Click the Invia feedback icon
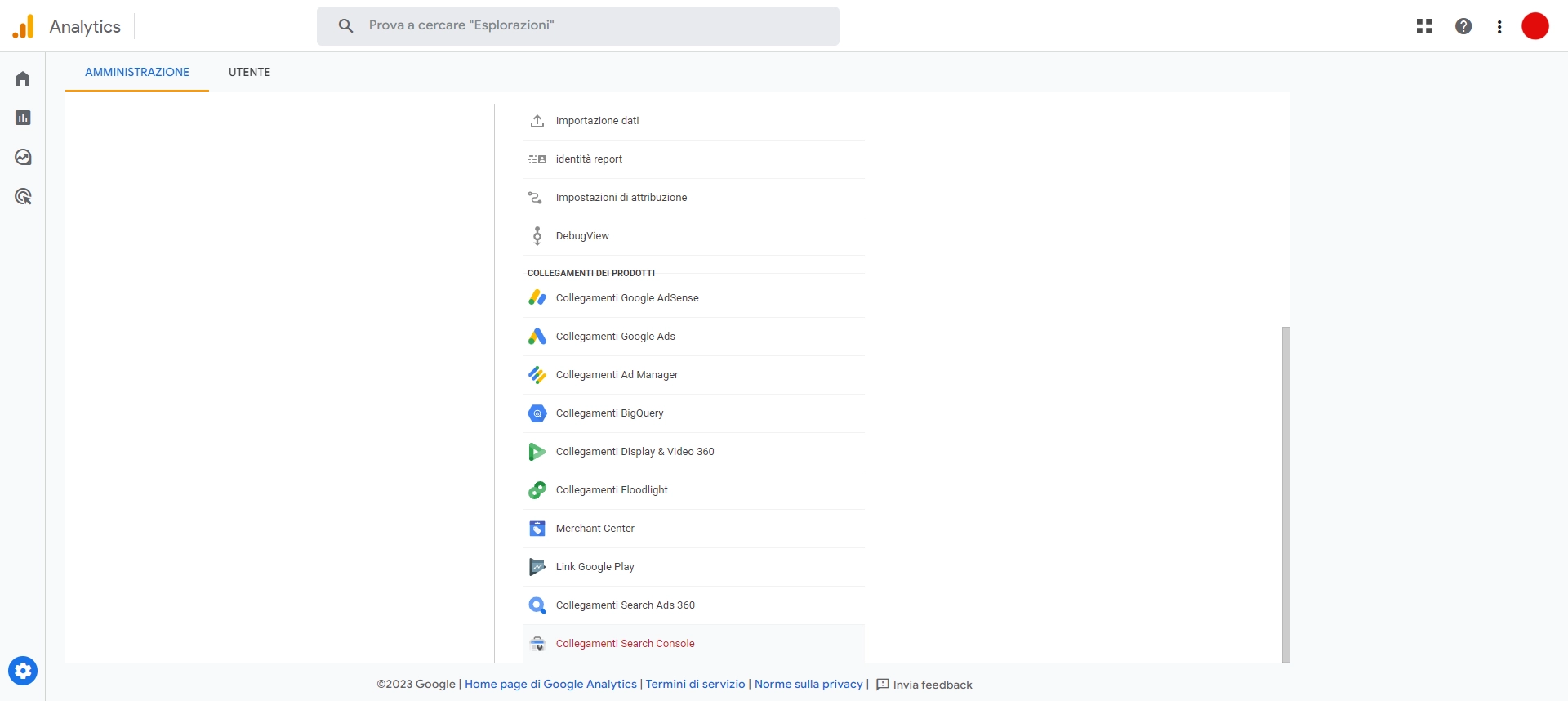 pyautogui.click(x=883, y=685)
